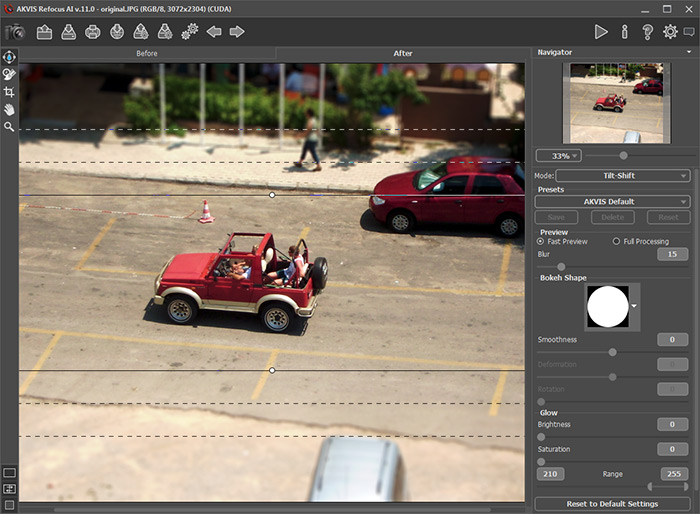Click the Open image icon
The height and width of the screenshot is (514, 700).
point(44,32)
